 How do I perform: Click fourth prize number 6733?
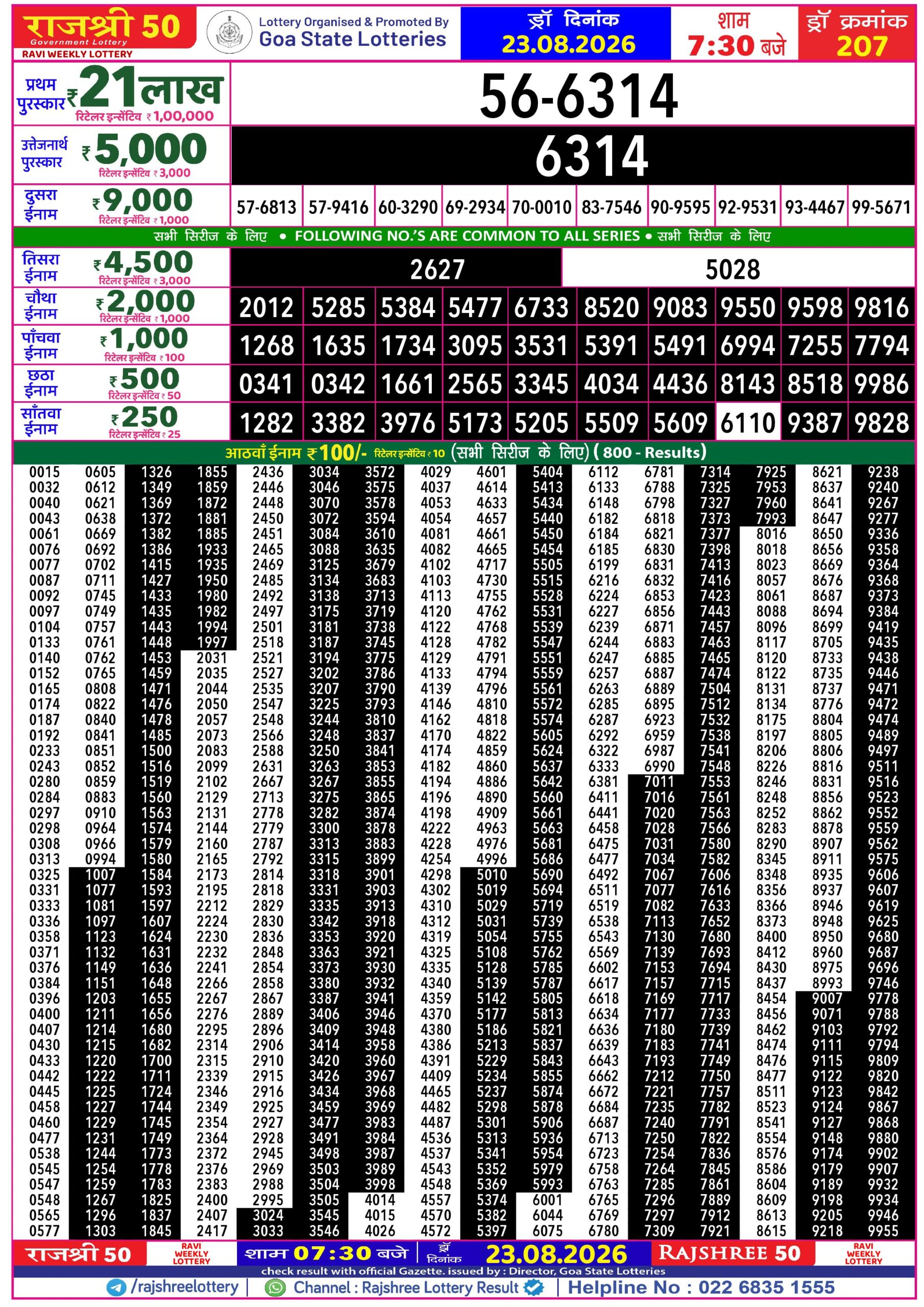(x=541, y=308)
